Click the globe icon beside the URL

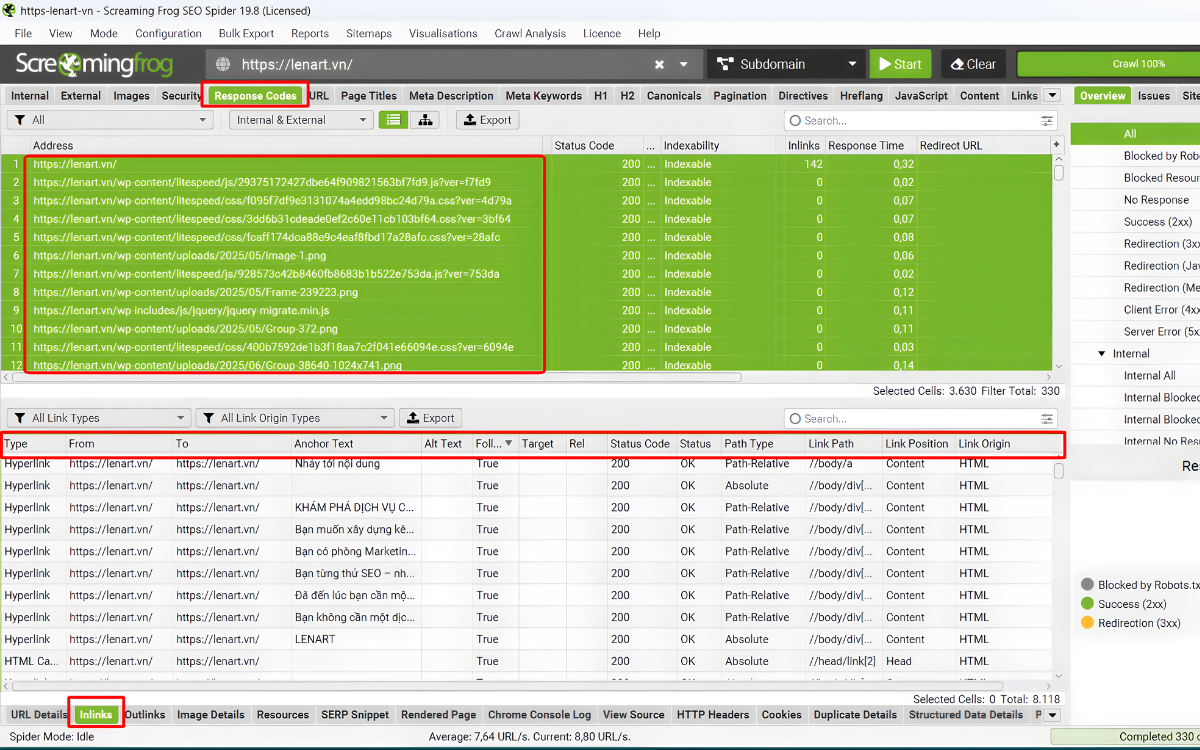tap(223, 64)
